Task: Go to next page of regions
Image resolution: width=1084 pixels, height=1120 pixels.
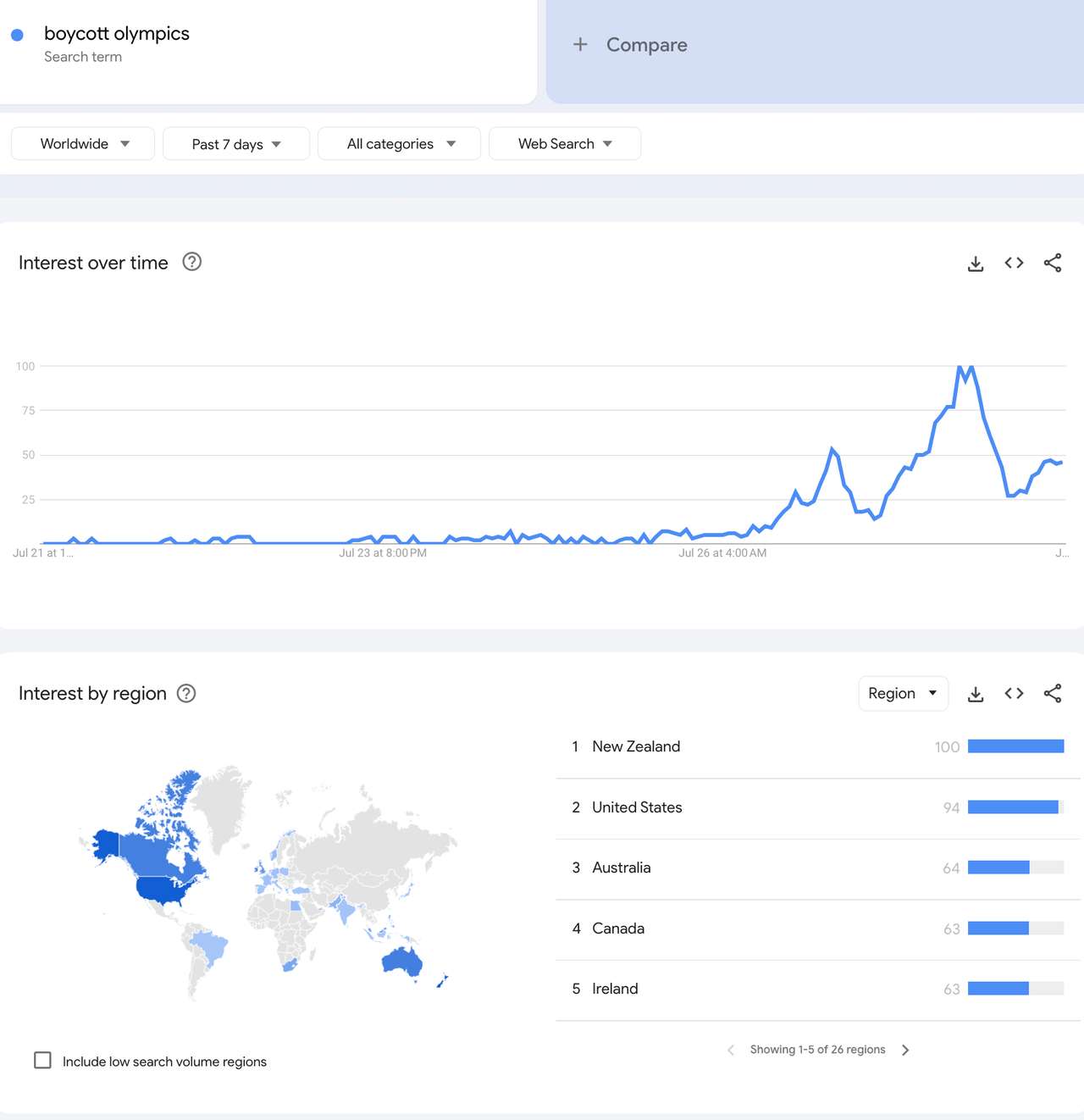Action: [905, 1050]
